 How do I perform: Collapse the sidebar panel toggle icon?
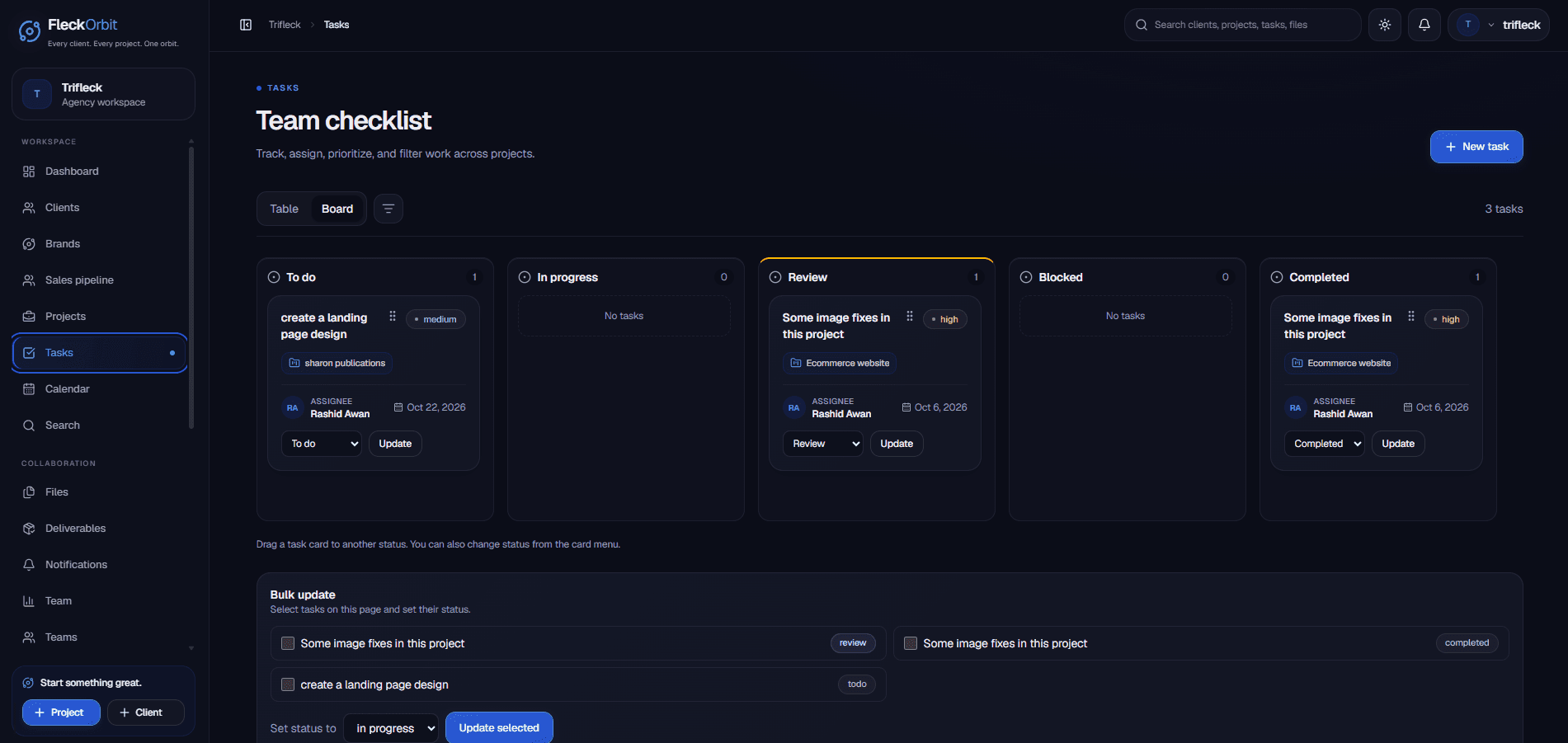click(x=246, y=25)
